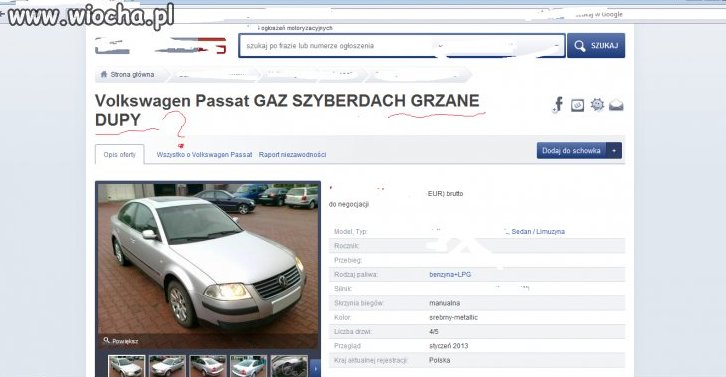
Task: Click the site logo
Action: 161,45
